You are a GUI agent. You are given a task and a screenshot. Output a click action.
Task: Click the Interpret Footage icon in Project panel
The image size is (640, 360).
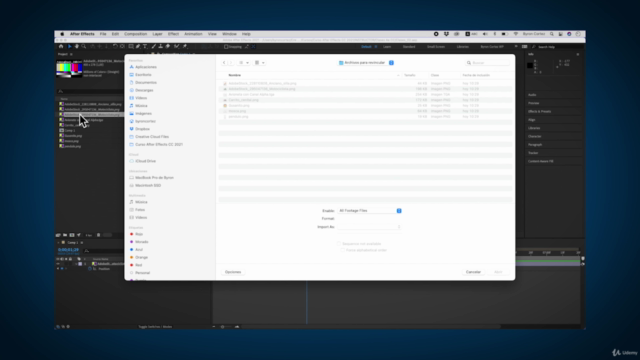click(58, 235)
